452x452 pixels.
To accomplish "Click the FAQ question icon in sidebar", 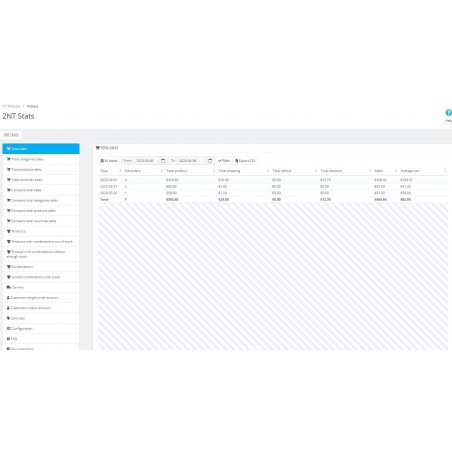I will pyautogui.click(x=8, y=339).
